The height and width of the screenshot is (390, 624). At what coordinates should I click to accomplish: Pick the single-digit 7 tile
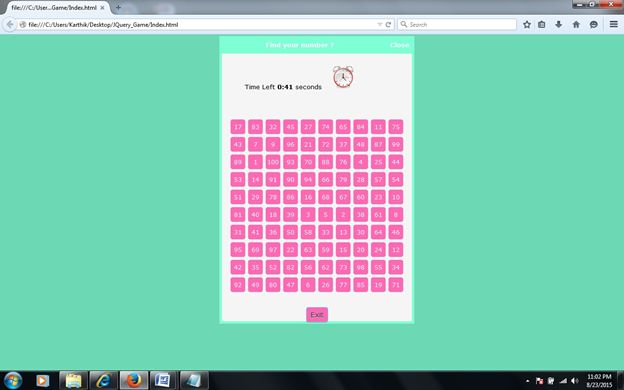255,144
